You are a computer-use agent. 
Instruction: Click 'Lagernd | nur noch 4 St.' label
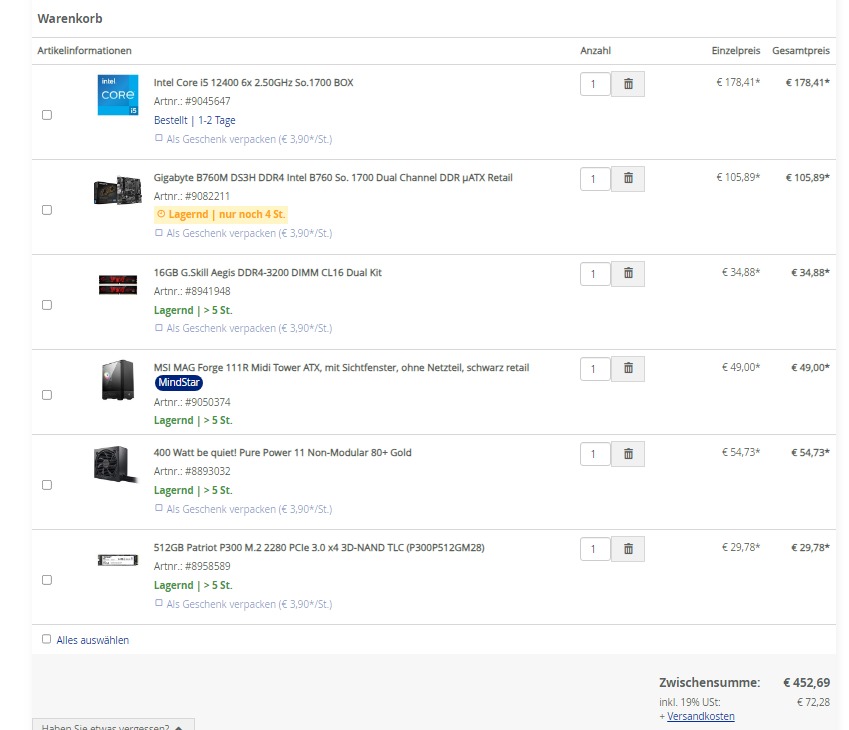220,214
